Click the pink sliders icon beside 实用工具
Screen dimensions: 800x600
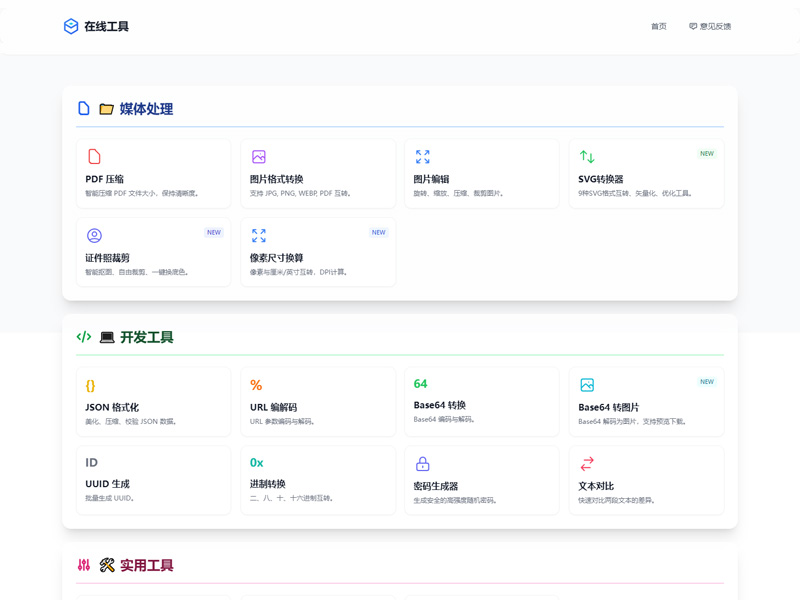tap(84, 565)
